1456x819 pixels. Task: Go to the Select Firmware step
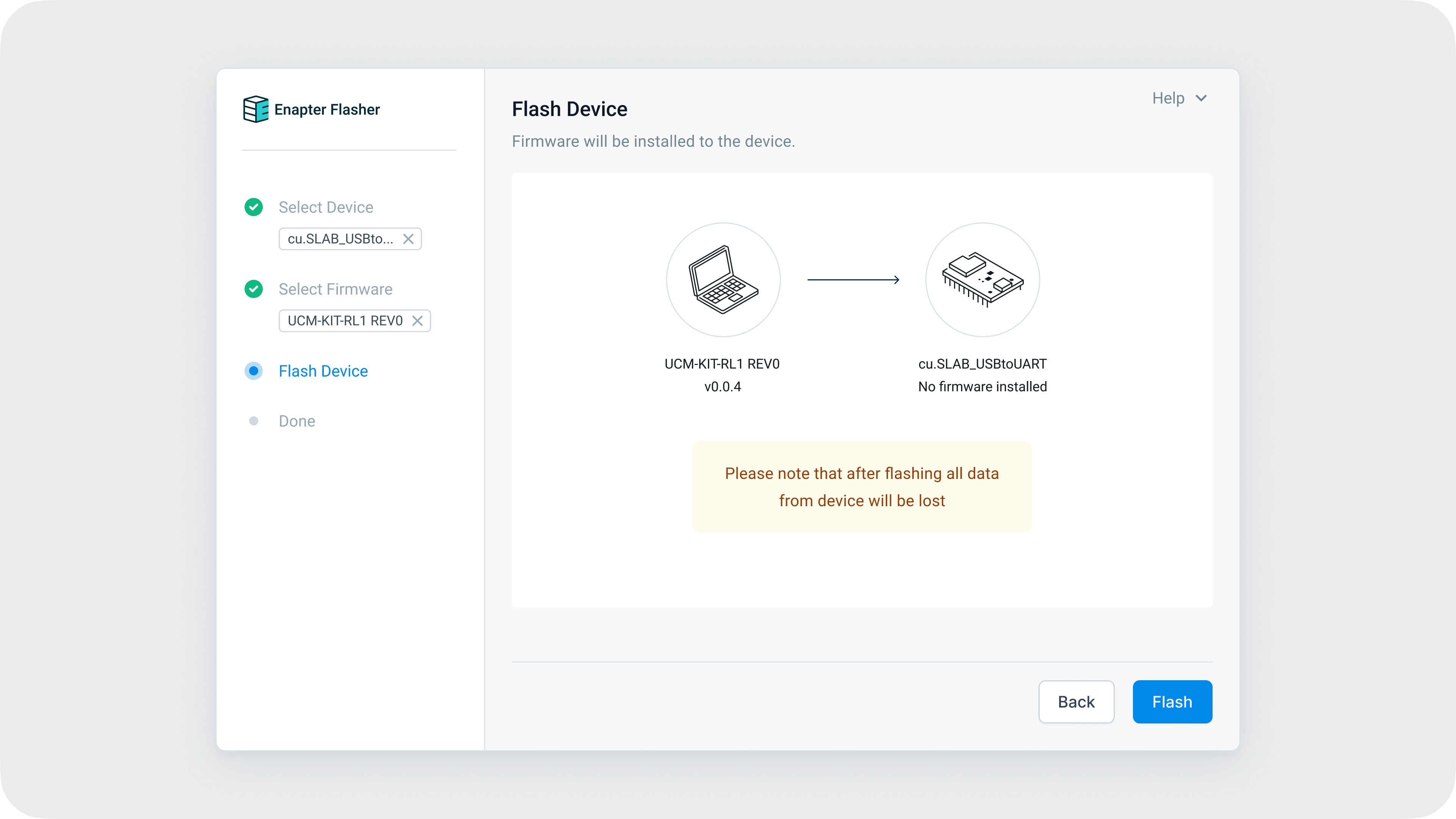pyautogui.click(x=335, y=289)
